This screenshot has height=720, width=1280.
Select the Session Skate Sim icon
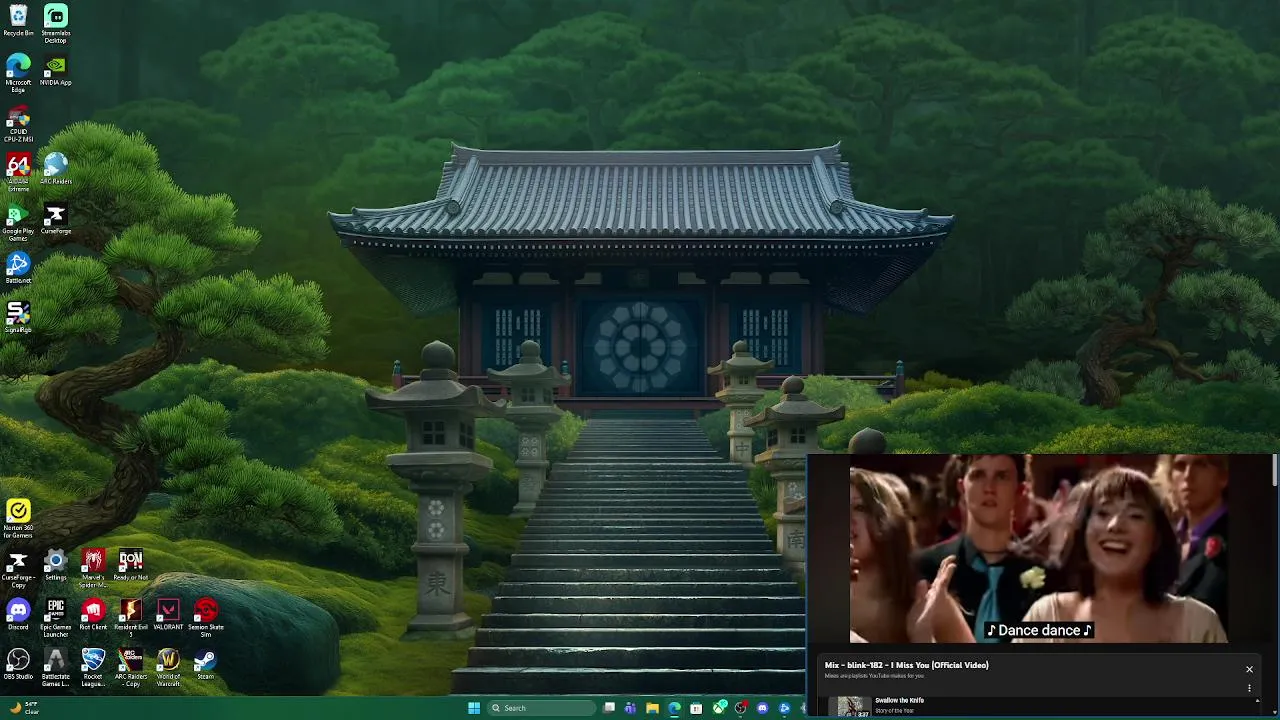coord(206,618)
